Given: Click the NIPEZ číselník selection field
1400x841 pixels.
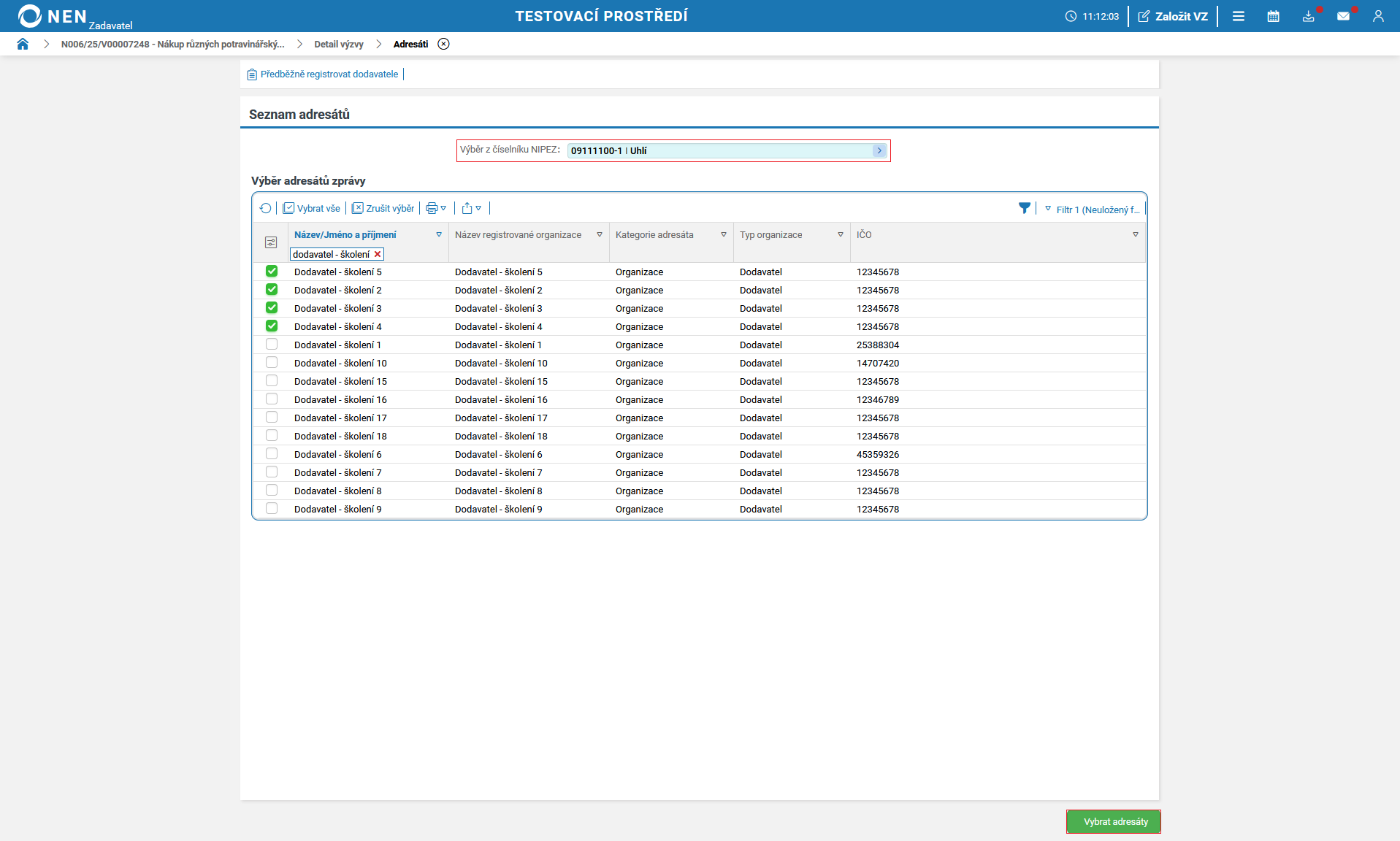Looking at the screenshot, I should pos(727,150).
